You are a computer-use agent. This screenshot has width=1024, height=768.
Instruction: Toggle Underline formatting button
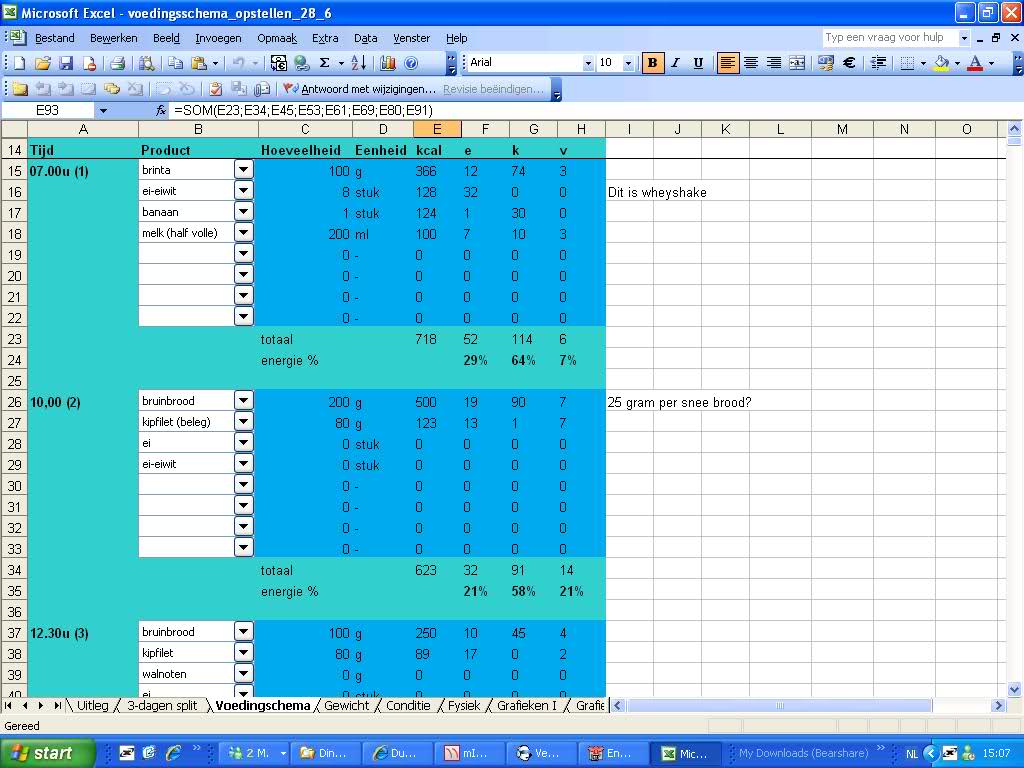click(x=698, y=63)
